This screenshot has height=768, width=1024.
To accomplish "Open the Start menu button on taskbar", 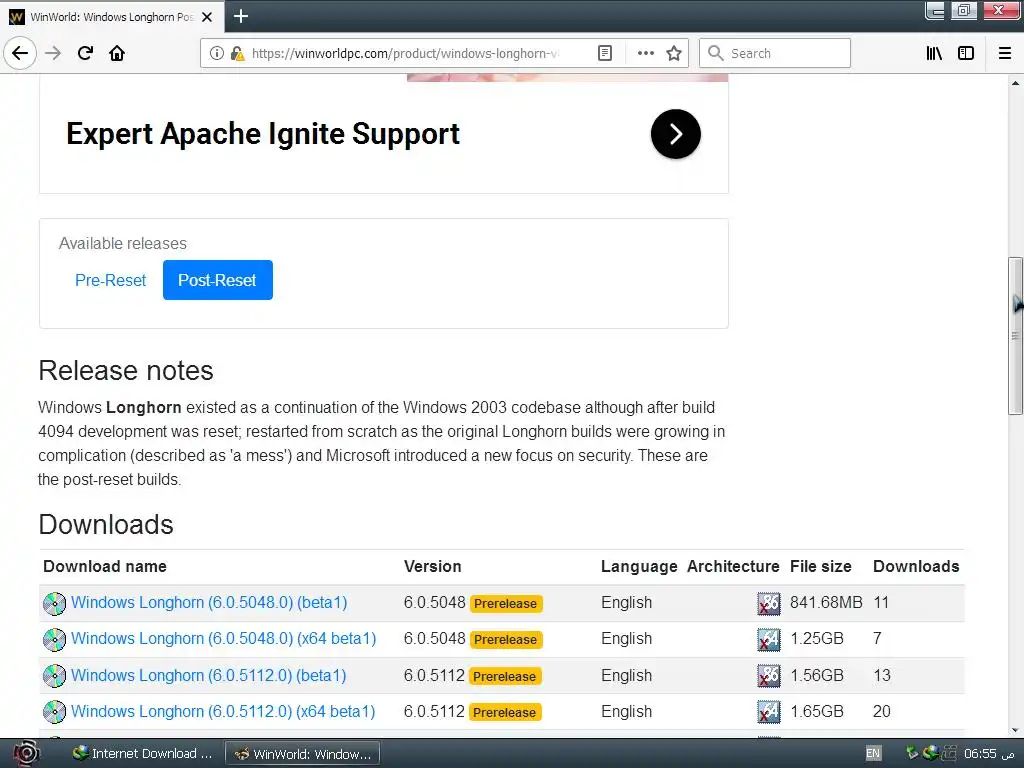I will pos(25,753).
